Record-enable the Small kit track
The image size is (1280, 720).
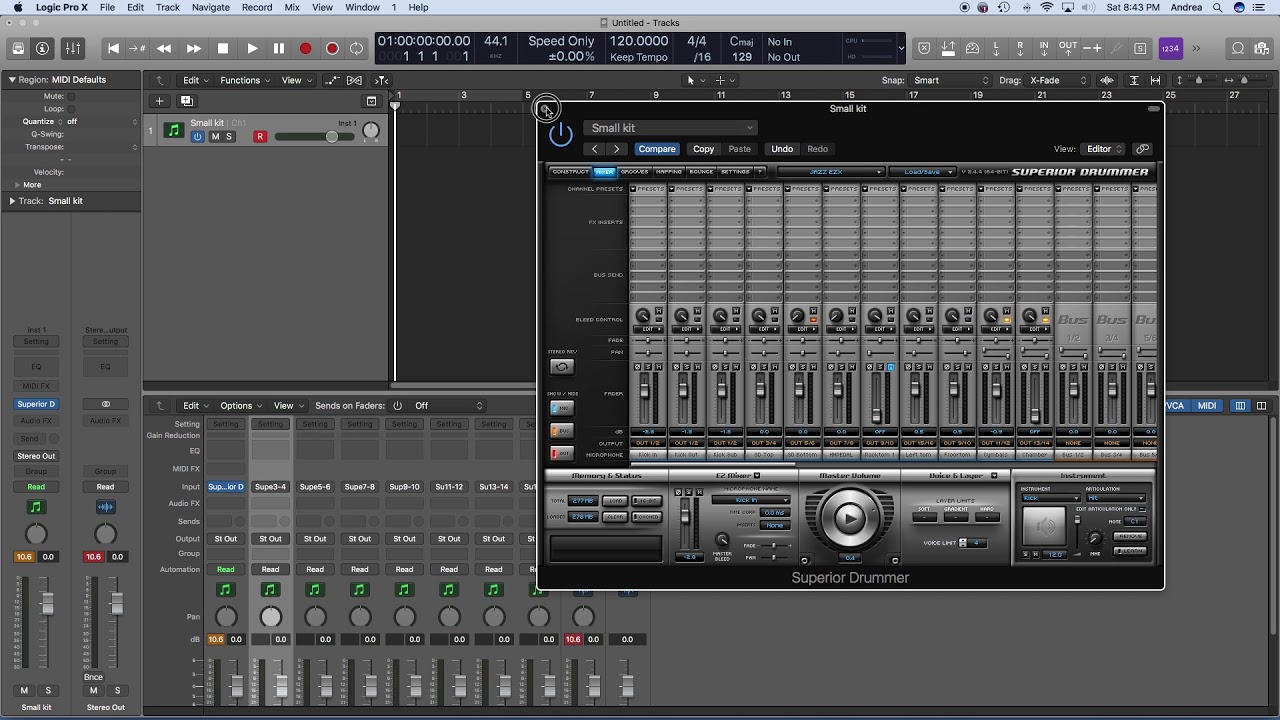[260, 136]
